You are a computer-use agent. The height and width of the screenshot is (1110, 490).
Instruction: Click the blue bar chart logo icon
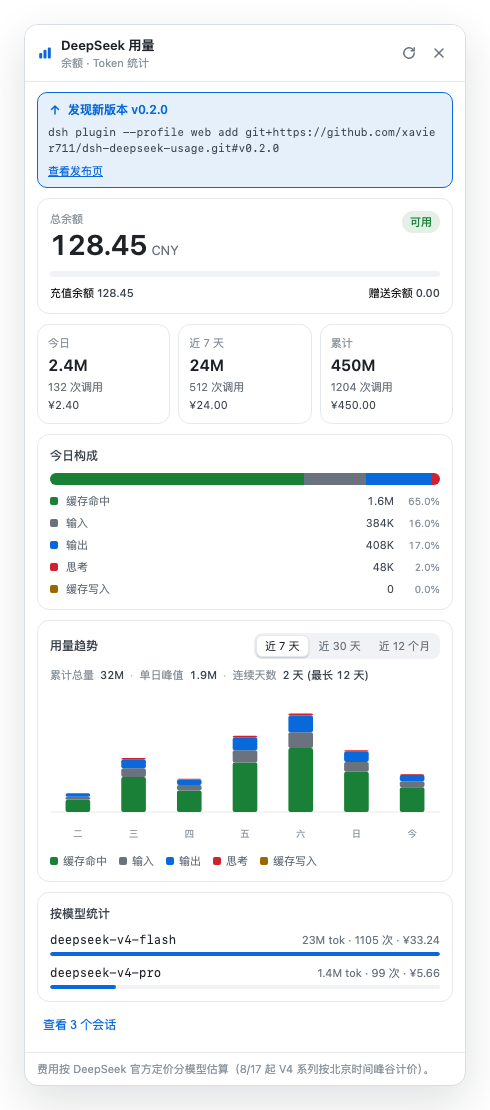click(45, 53)
